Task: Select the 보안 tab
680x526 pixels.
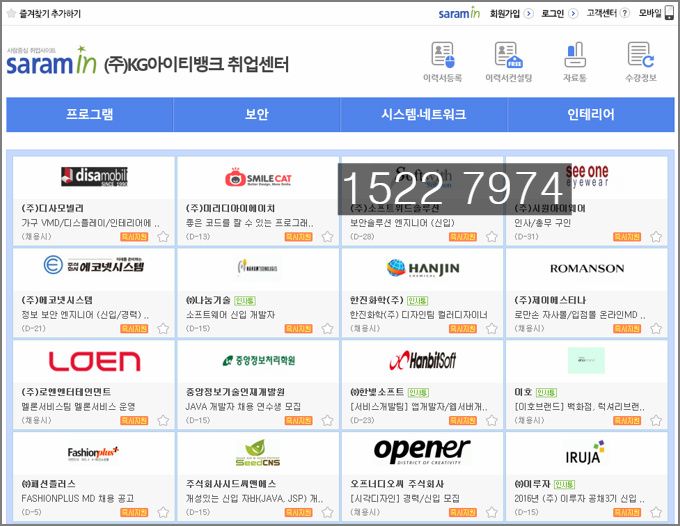Action: pyautogui.click(x=257, y=114)
